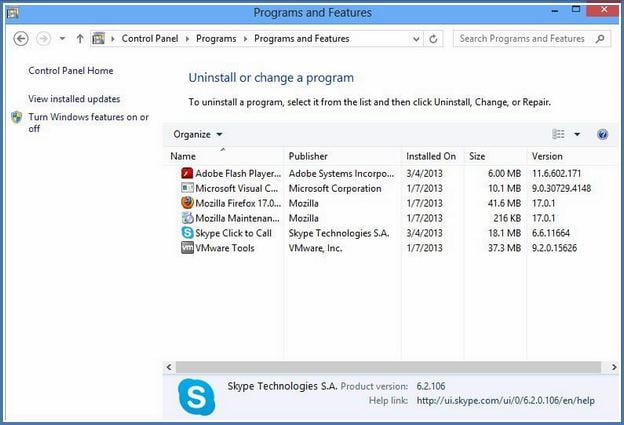The height and width of the screenshot is (425, 624).
Task: Click the Skype Click to Call icon
Action: [x=187, y=232]
